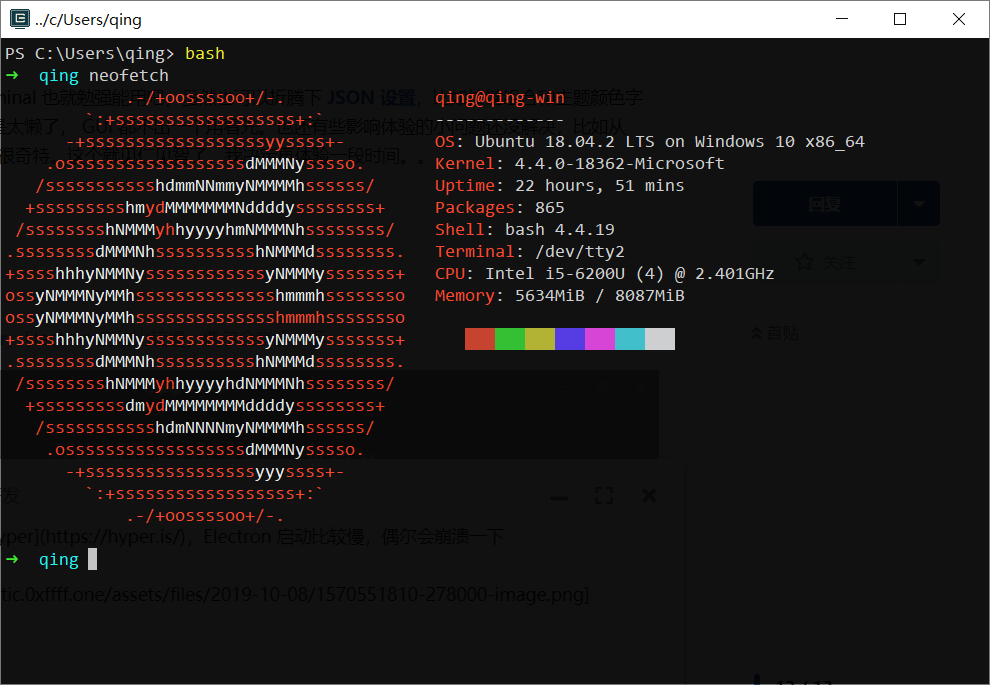This screenshot has height=685, width=990.
Task: Select the blue color block in neofetch output
Action: [x=570, y=339]
